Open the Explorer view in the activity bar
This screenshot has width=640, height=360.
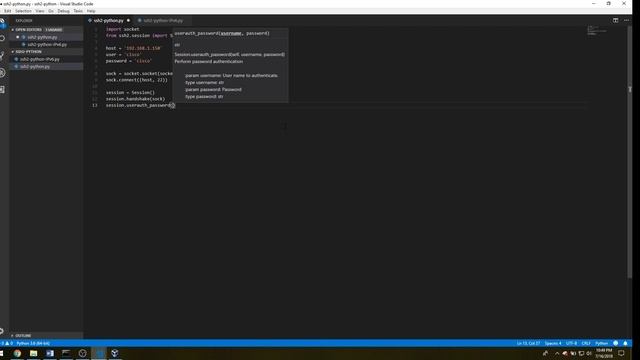[x=2, y=22]
